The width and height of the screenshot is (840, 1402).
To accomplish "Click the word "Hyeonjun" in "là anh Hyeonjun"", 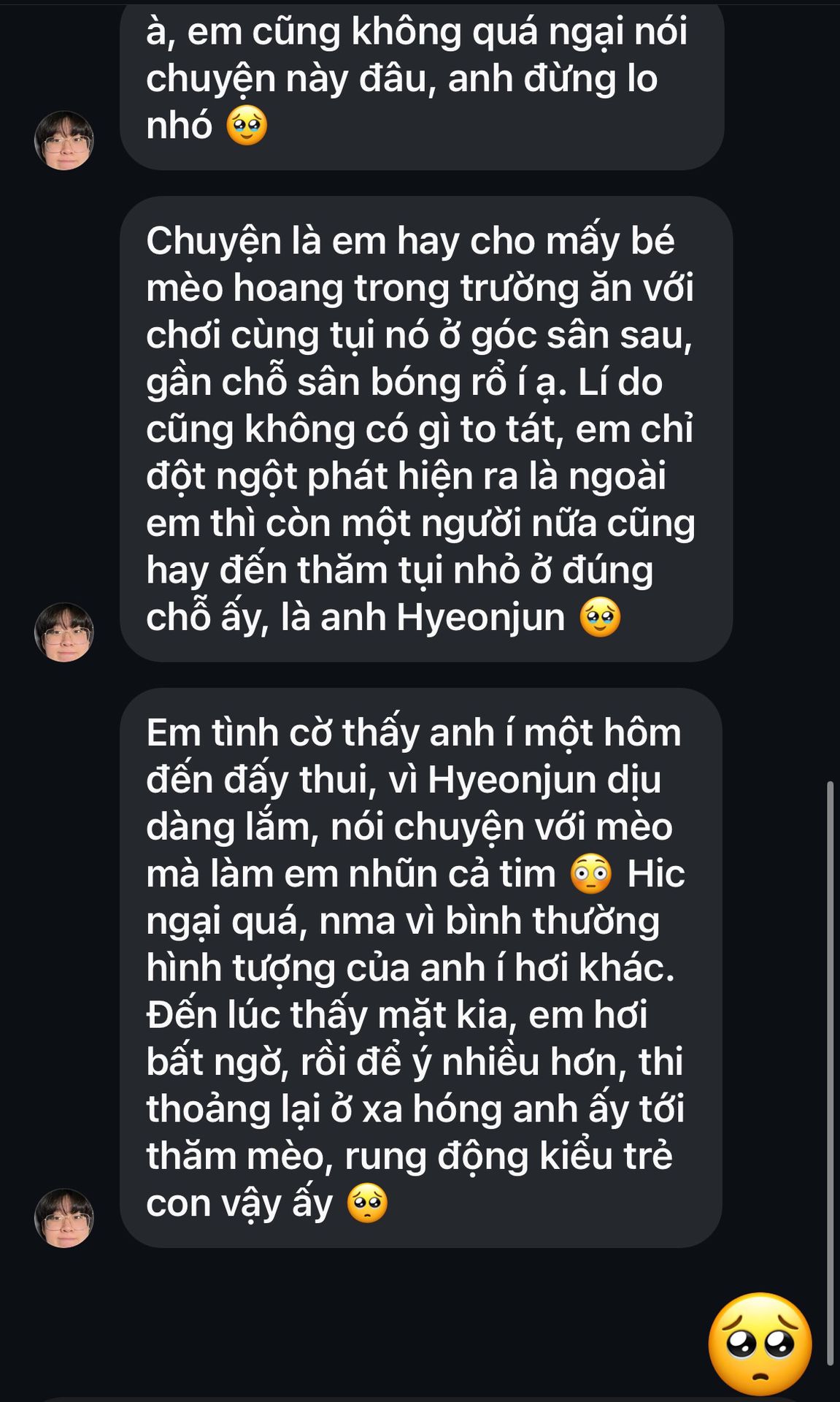I will (x=481, y=618).
